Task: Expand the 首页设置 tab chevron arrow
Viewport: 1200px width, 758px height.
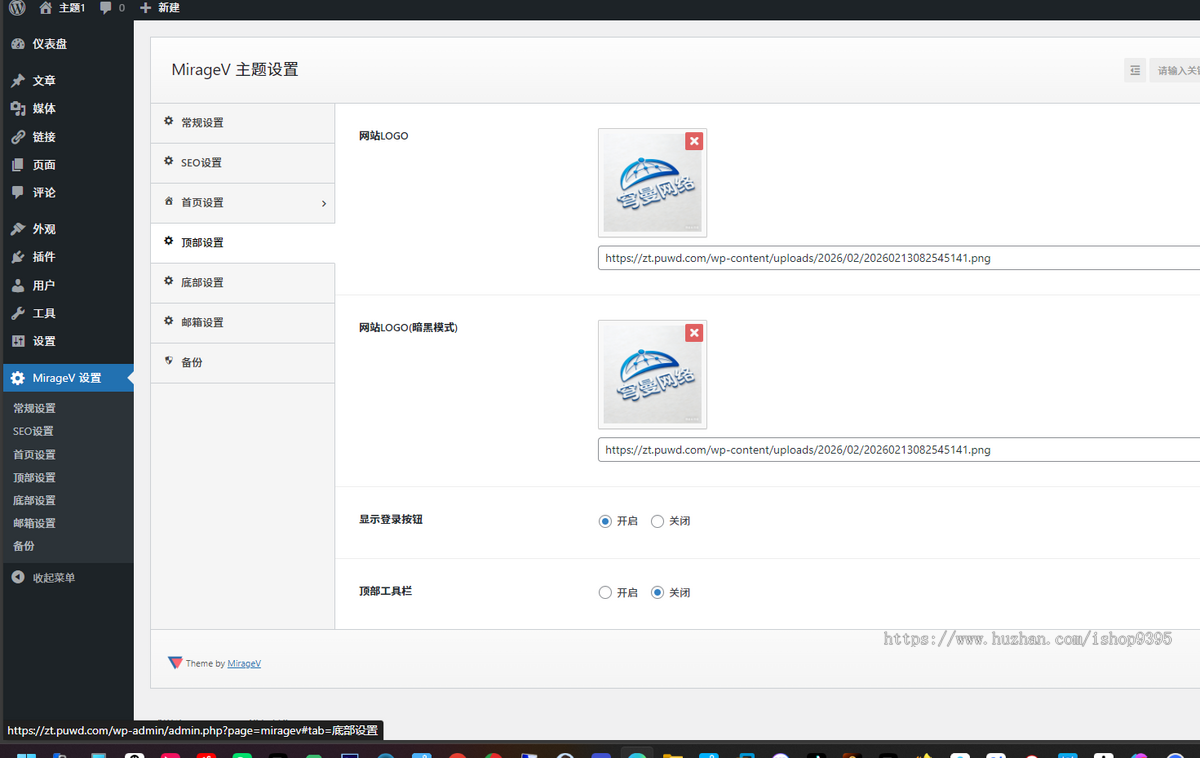Action: [323, 204]
